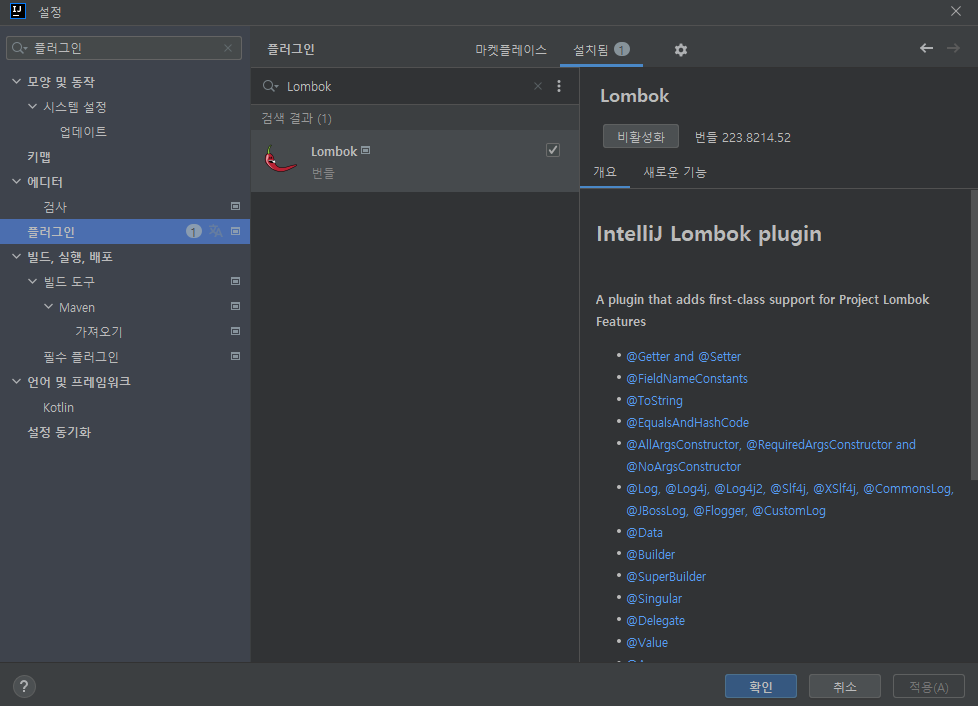Open the @Delegate link
Image resolution: width=978 pixels, height=706 pixels.
click(x=656, y=621)
